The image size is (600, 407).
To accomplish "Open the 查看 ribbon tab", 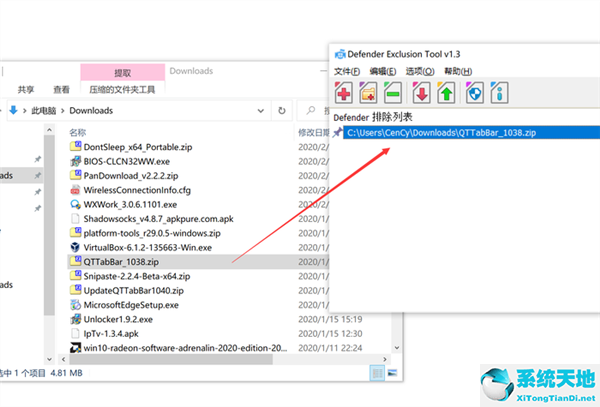I will coord(61,90).
